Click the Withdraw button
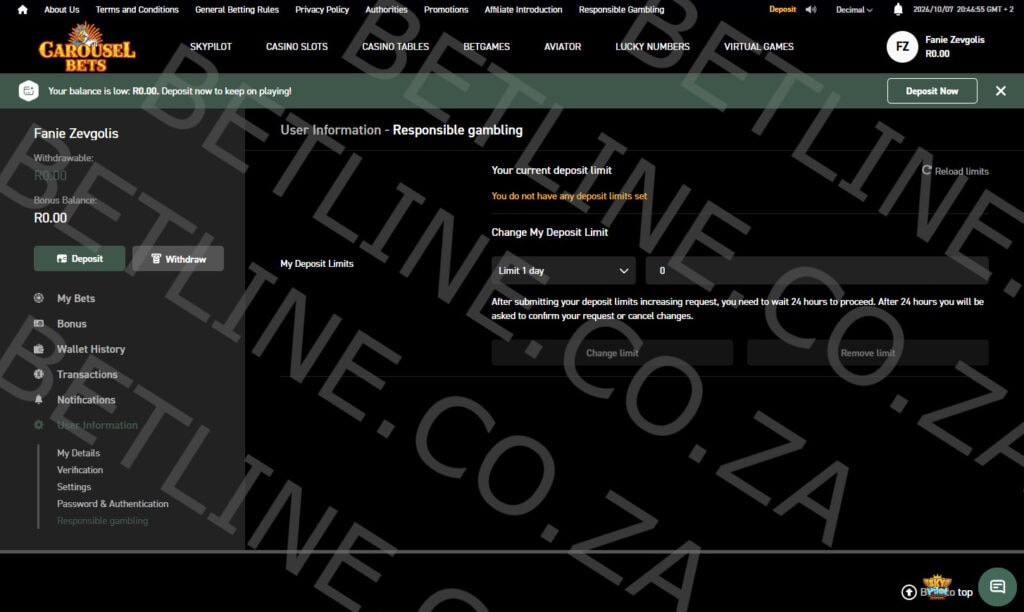Image resolution: width=1024 pixels, height=612 pixels. click(x=178, y=259)
